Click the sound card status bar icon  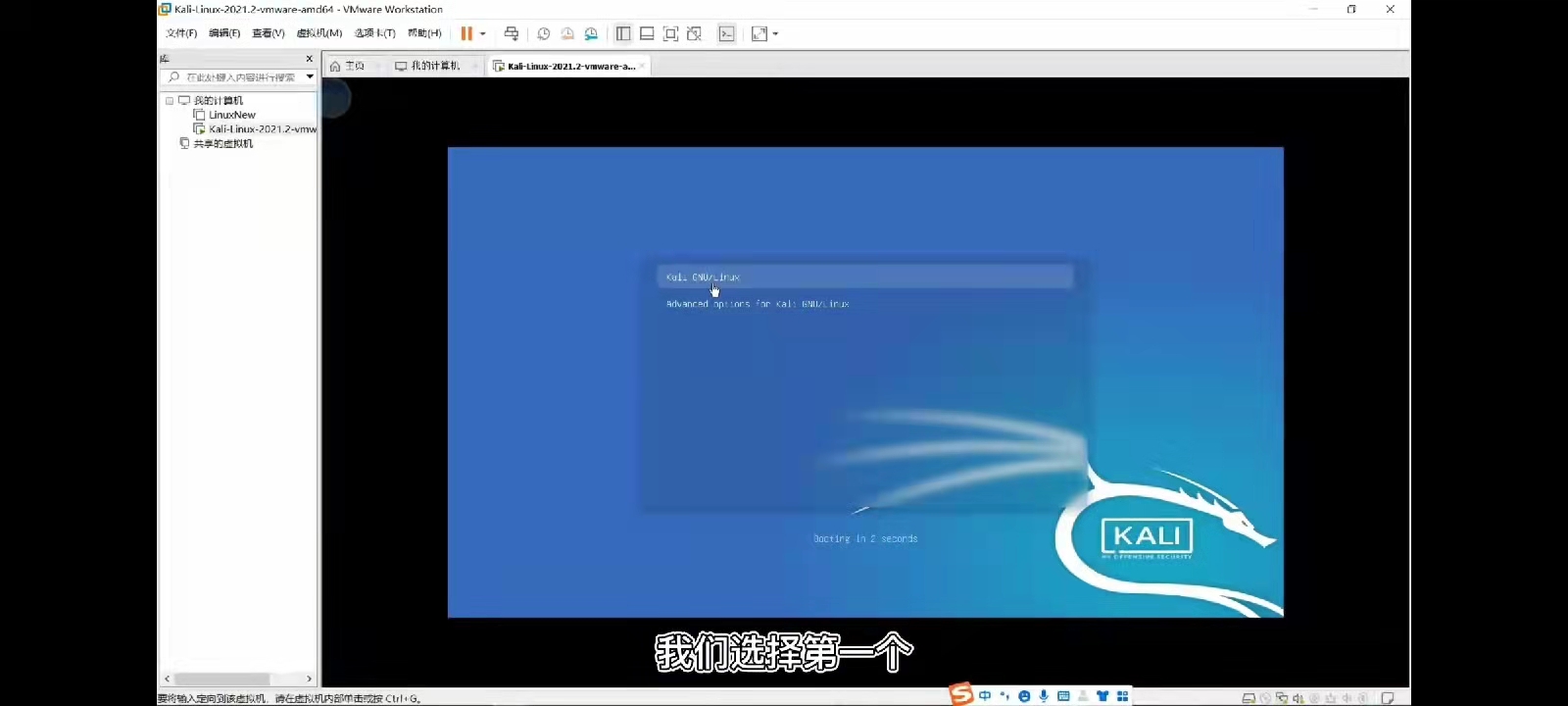[1298, 698]
